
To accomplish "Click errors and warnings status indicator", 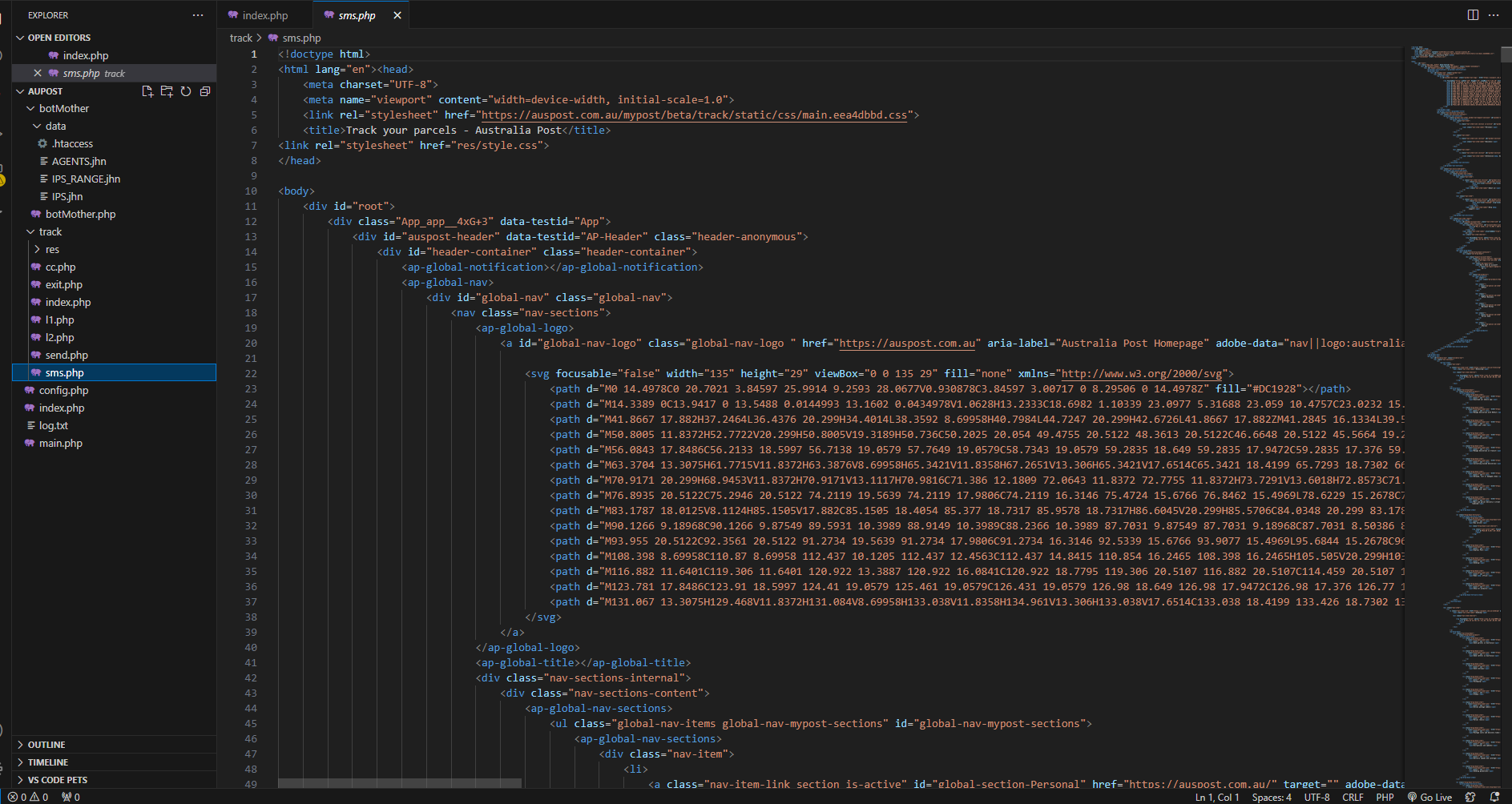I will click(x=28, y=797).
